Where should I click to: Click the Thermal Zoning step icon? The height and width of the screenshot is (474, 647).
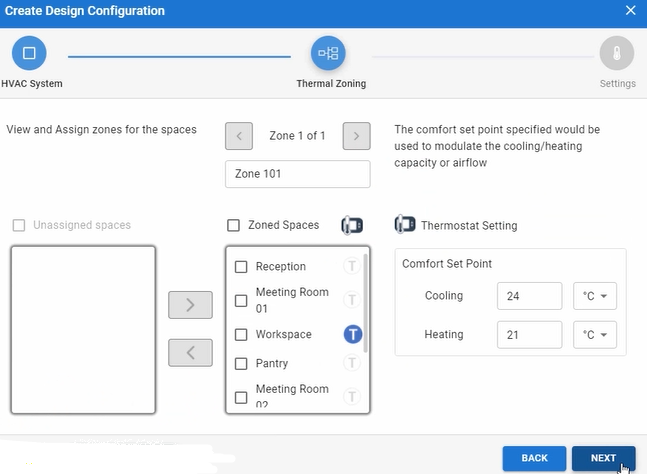328,53
